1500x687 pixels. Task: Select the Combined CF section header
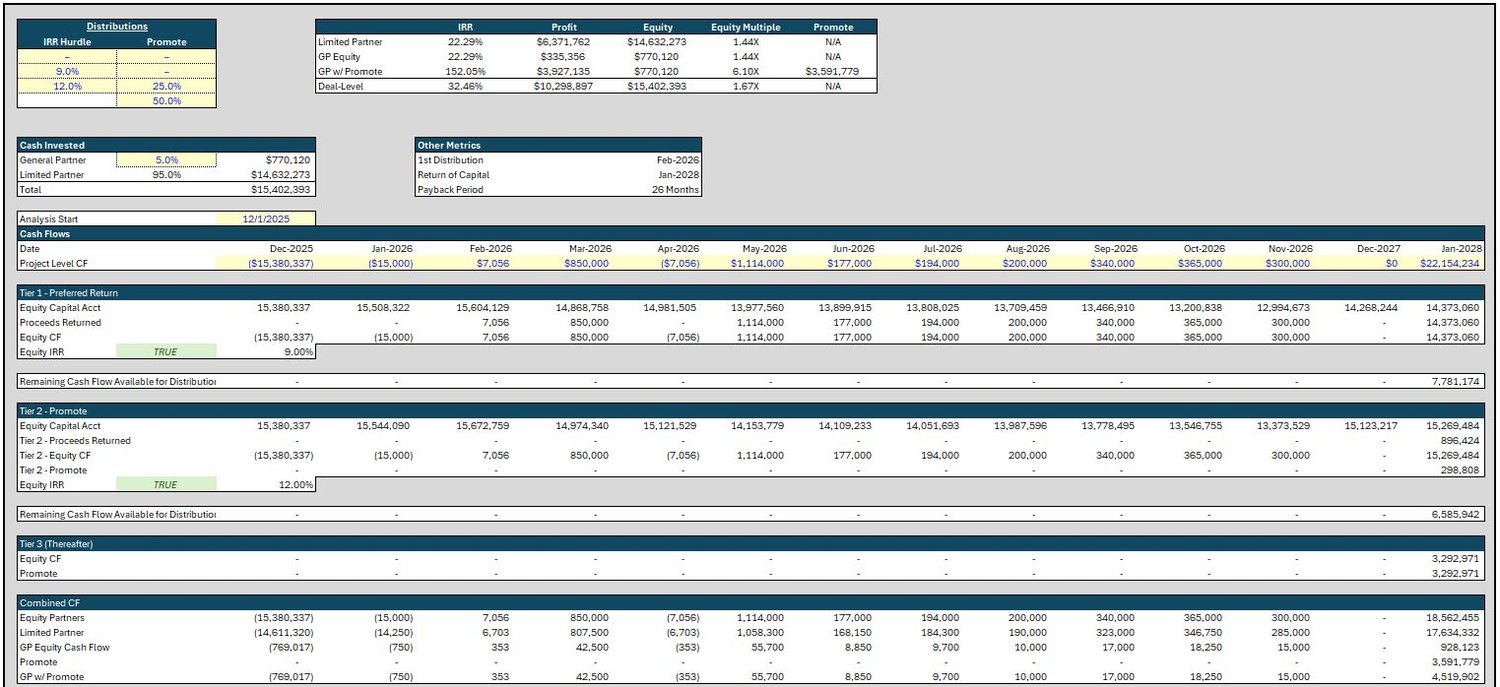click(x=750, y=603)
